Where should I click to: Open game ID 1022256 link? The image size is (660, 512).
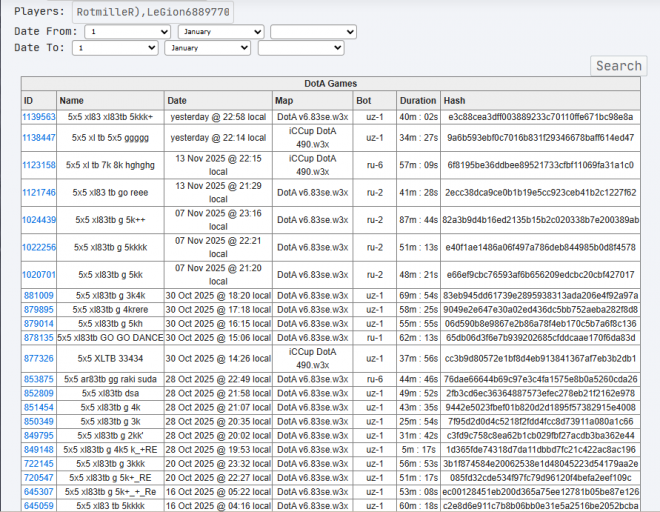click(39, 247)
